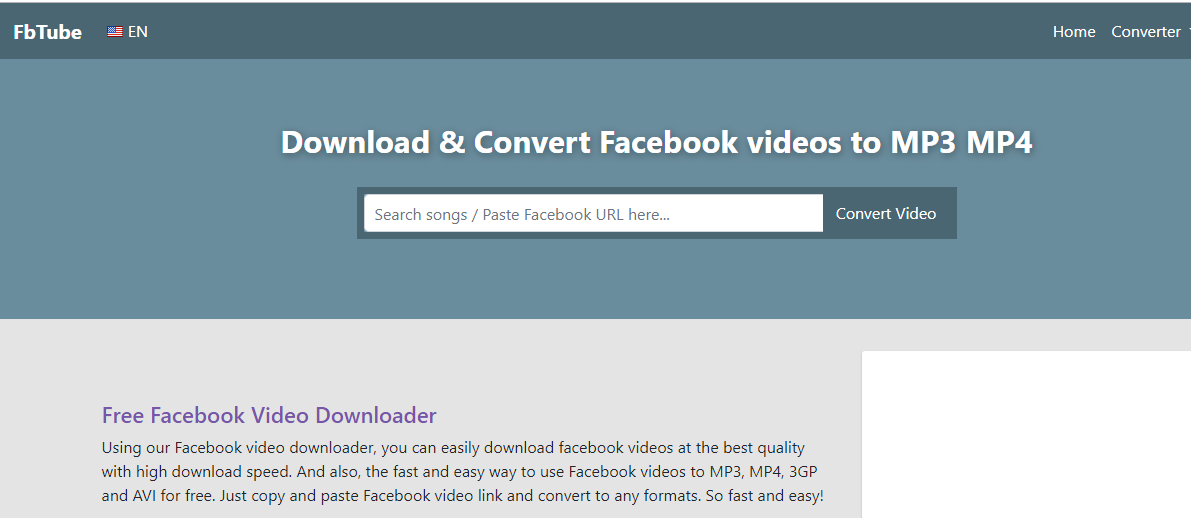
Task: Click the paragraph starting 'Using our Facebook video downloader'
Action: point(463,472)
